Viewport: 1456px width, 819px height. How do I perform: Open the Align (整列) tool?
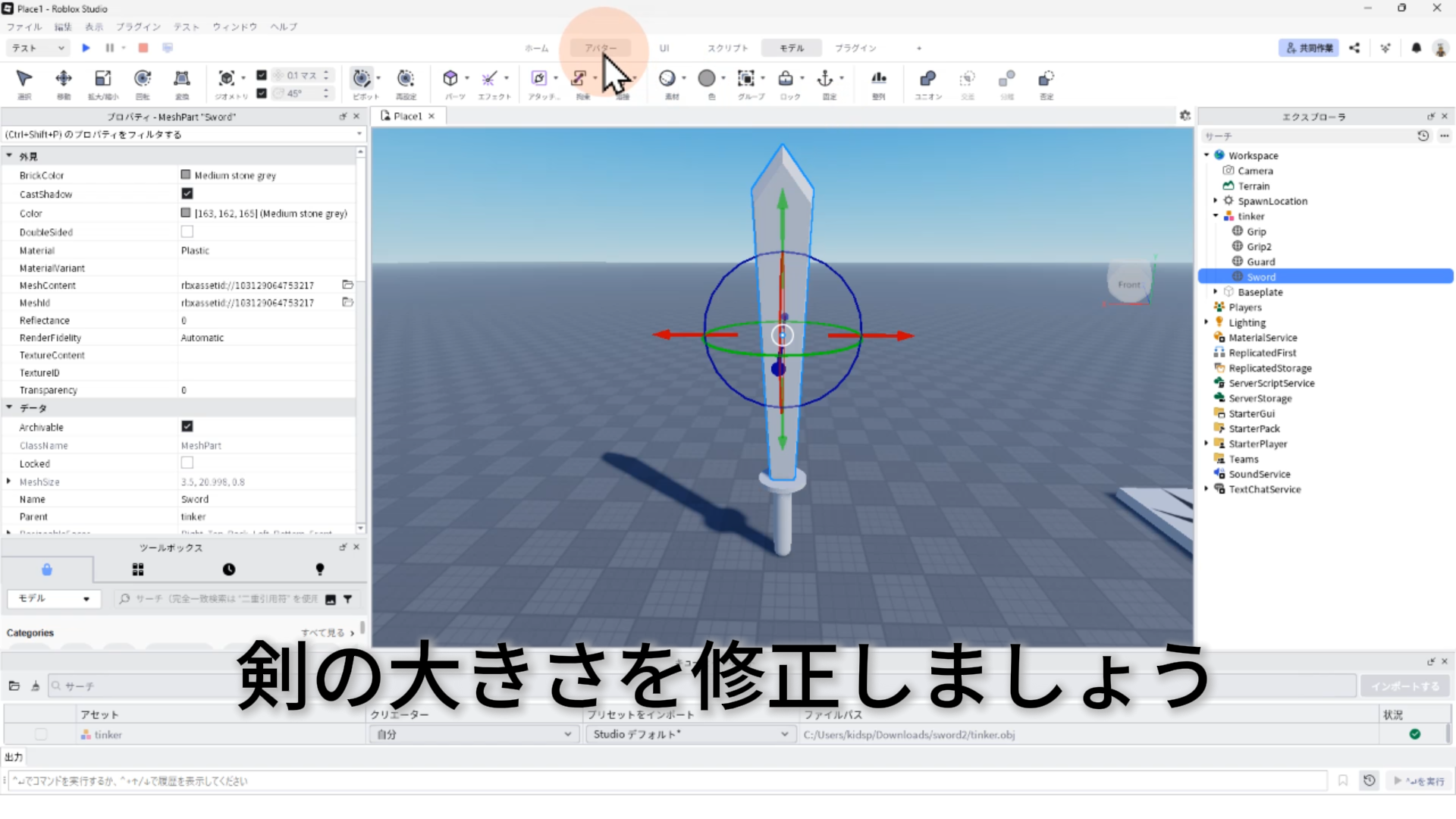[x=878, y=79]
